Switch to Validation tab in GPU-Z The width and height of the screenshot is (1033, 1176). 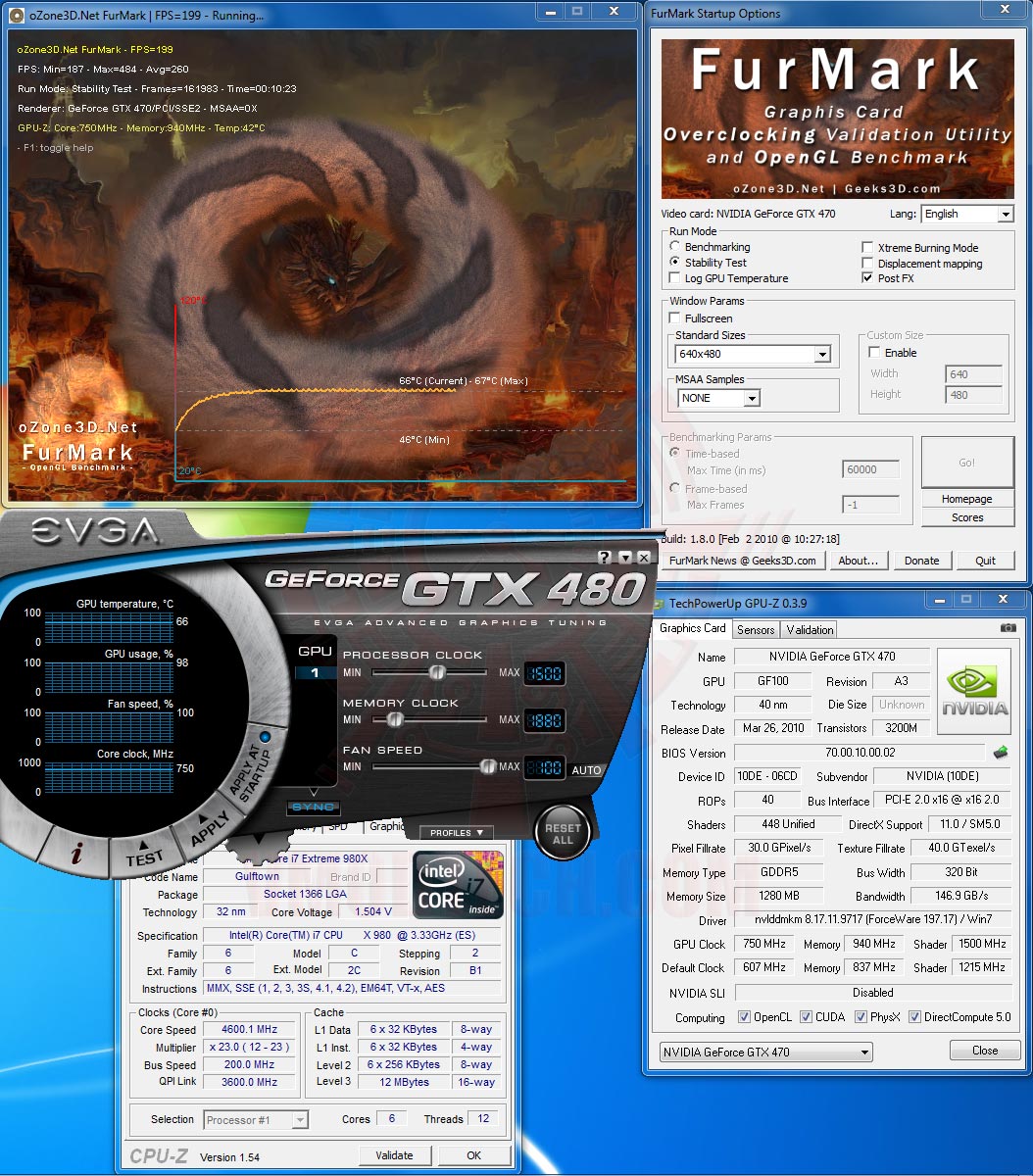pos(810,629)
